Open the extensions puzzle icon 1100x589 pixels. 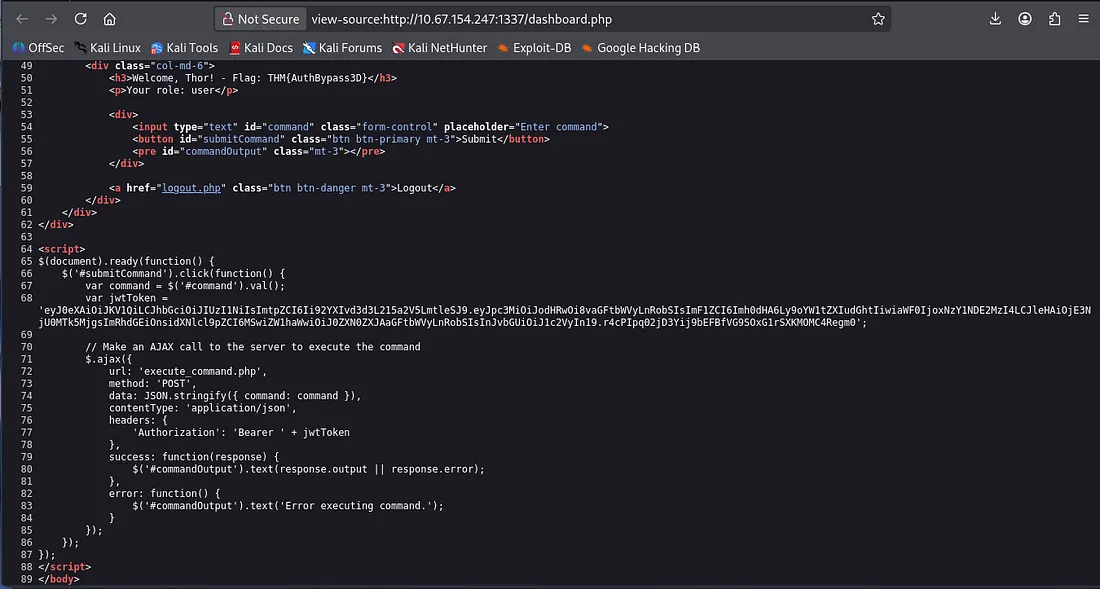1054,19
